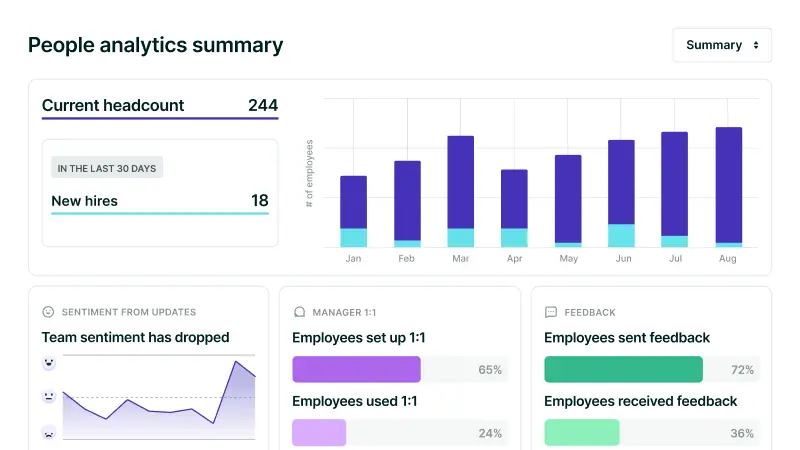Click the 'In the last 30 days' badge

107,168
